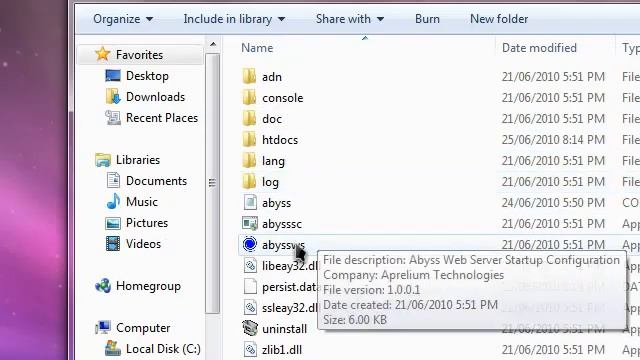Screen dimensions: 640x360
Task: Click date 25/06/2010 8:14 PM for htdocs
Action: (553, 140)
